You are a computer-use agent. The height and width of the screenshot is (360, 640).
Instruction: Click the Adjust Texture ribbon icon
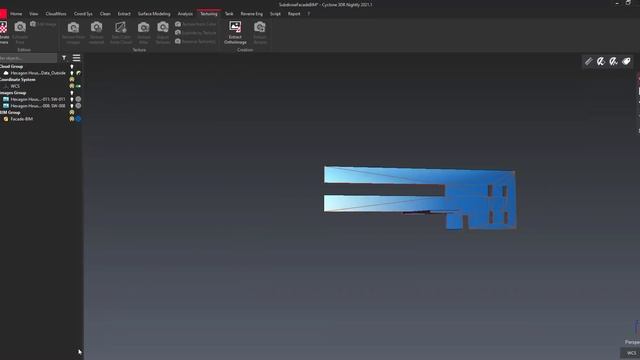click(162, 27)
